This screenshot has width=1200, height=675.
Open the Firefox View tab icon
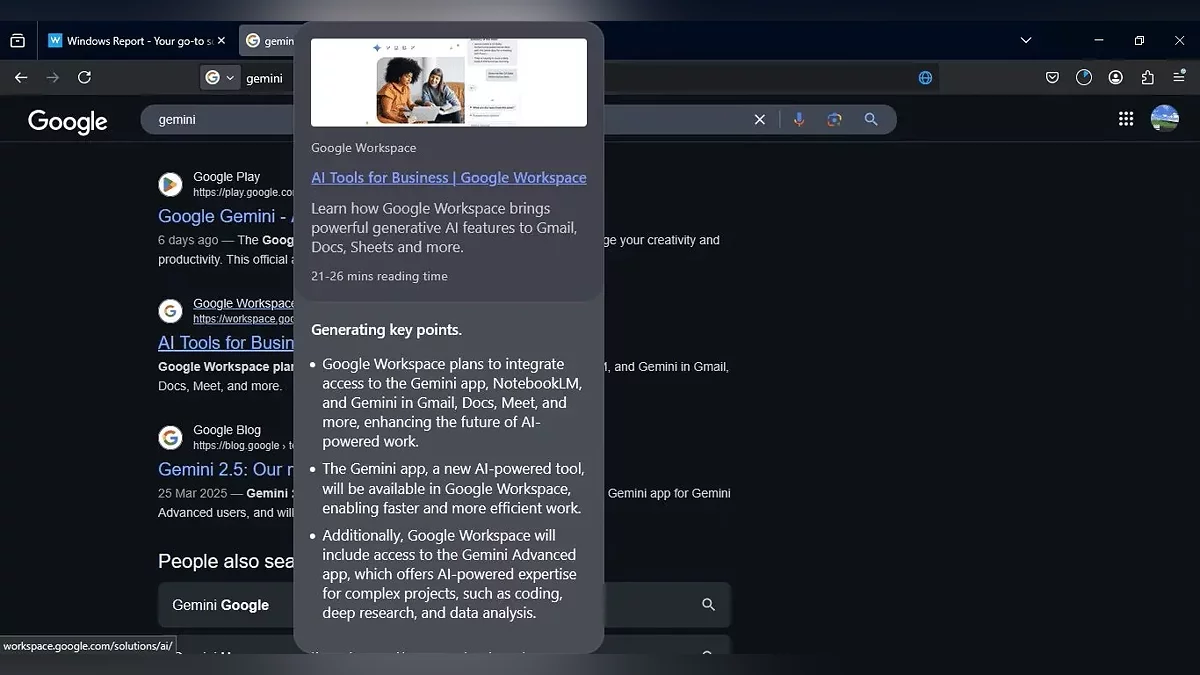17,41
